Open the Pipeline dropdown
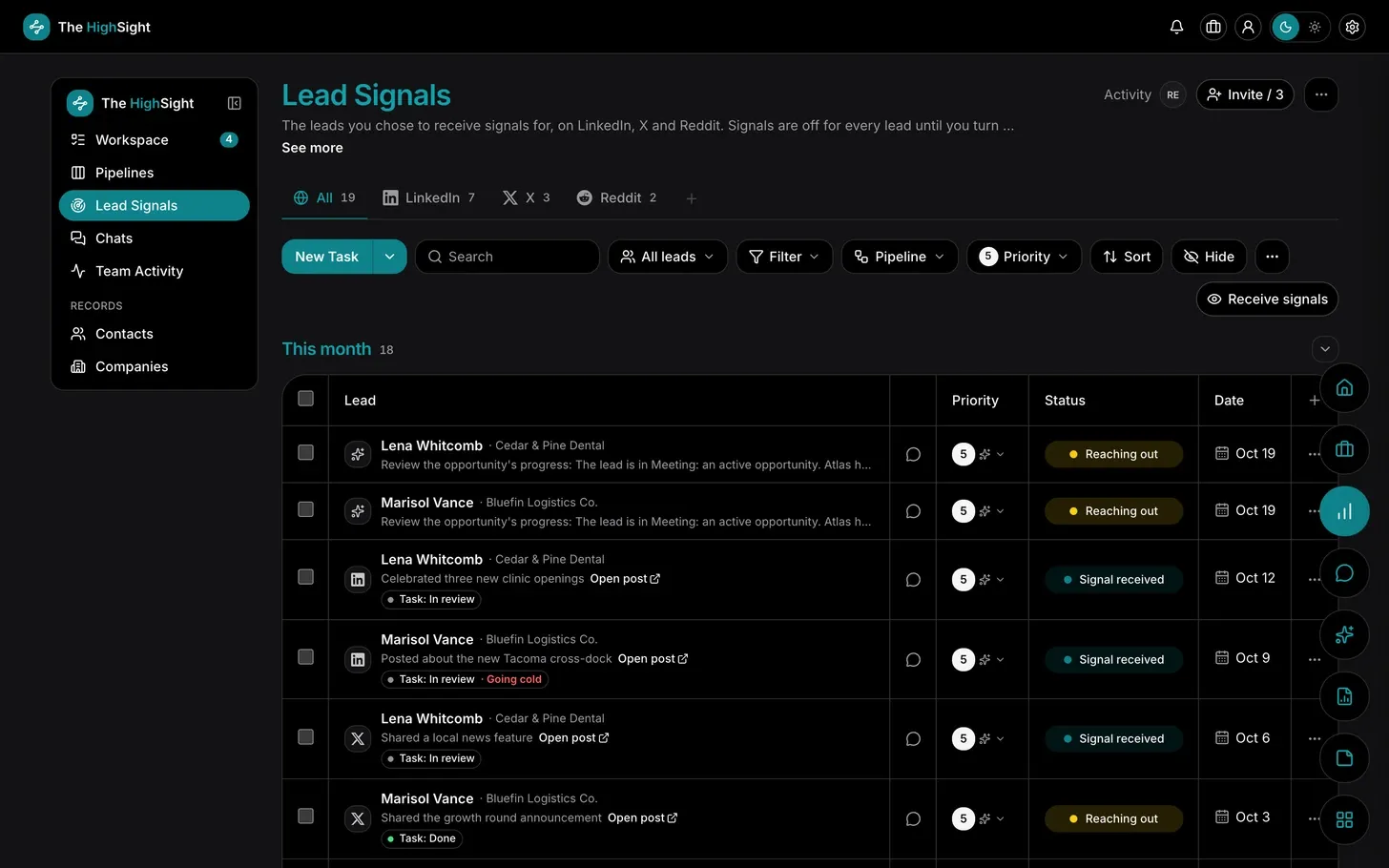 (900, 257)
